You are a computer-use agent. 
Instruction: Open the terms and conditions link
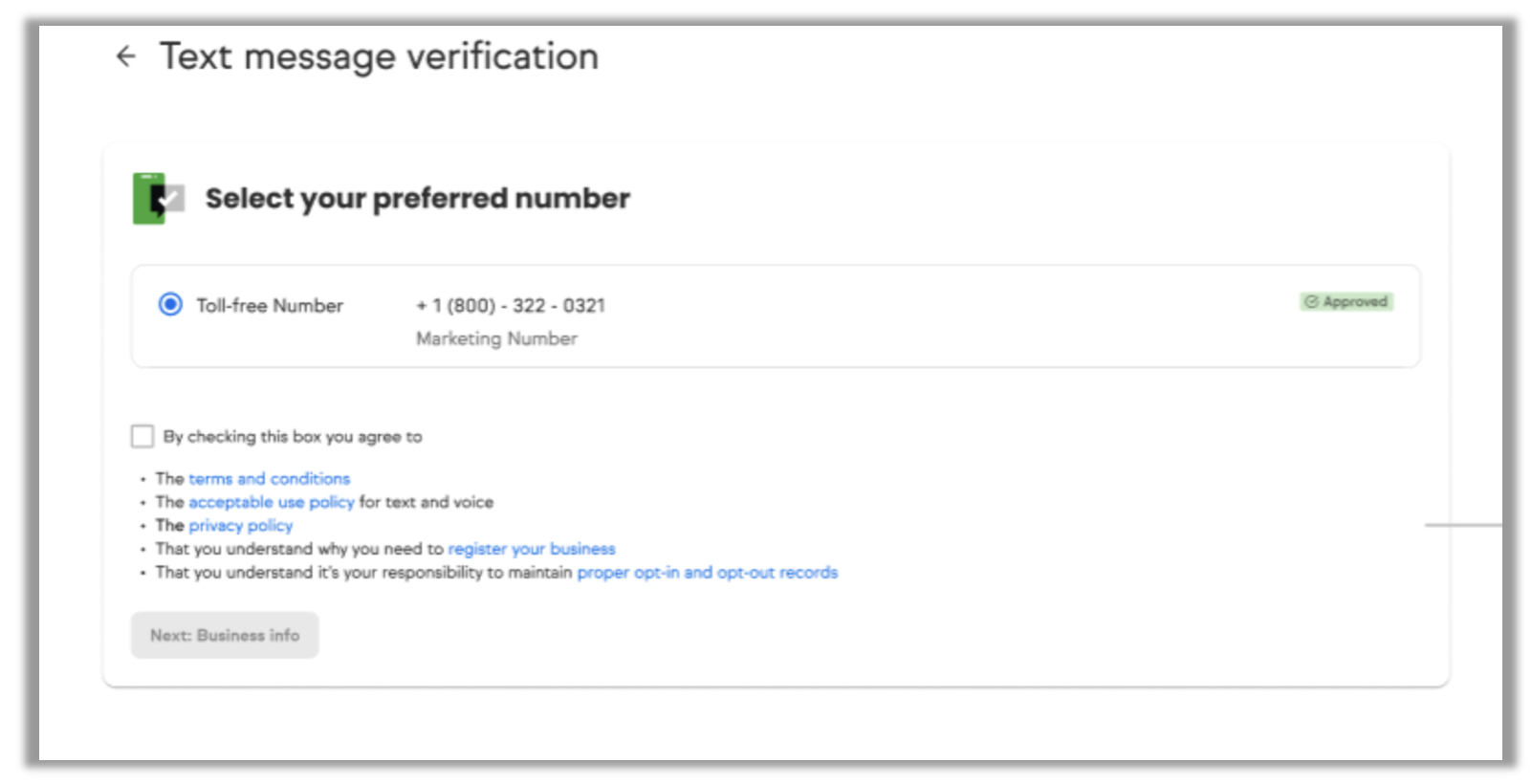pyautogui.click(x=269, y=478)
